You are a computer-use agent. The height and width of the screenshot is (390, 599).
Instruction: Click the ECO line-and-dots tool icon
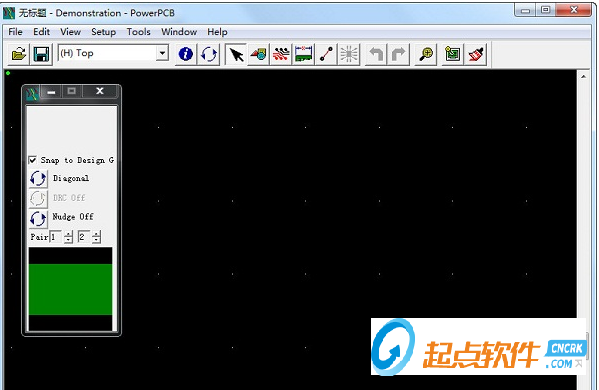326,54
